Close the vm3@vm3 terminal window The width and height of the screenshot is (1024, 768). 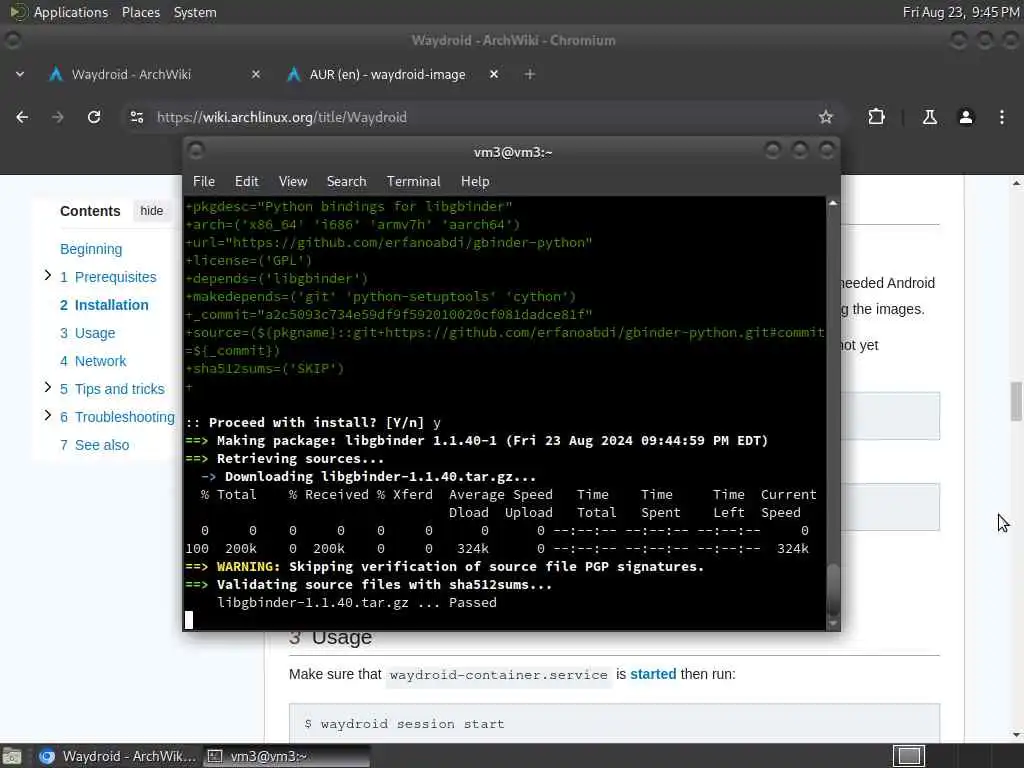pos(827,152)
